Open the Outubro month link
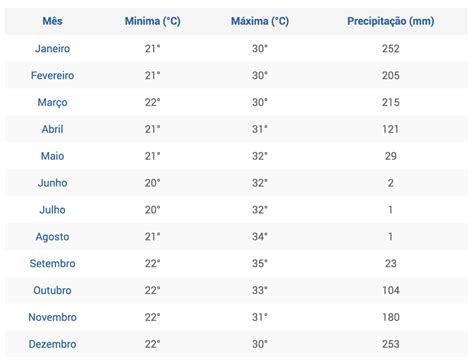The height and width of the screenshot is (363, 474). (x=52, y=290)
